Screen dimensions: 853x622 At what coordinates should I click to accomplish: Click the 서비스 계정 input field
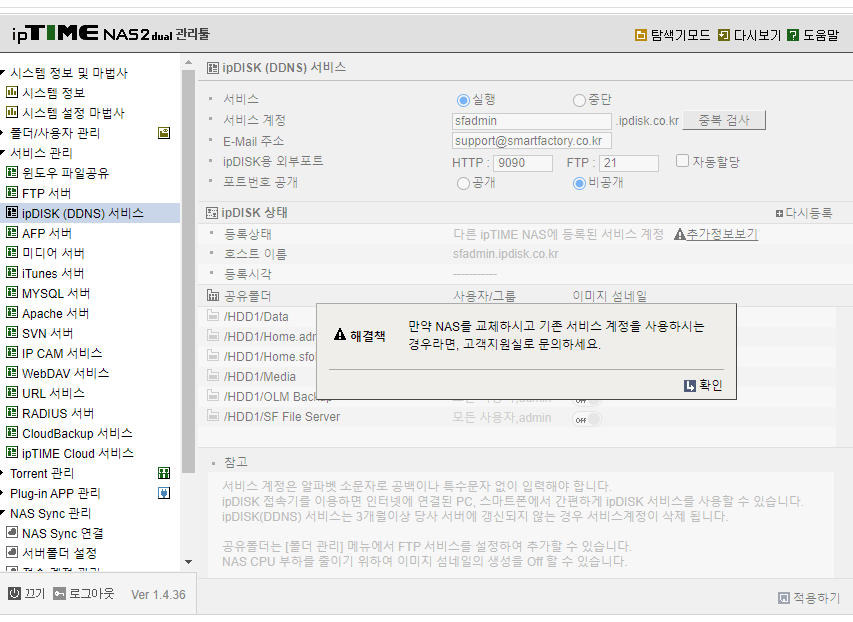[531, 121]
